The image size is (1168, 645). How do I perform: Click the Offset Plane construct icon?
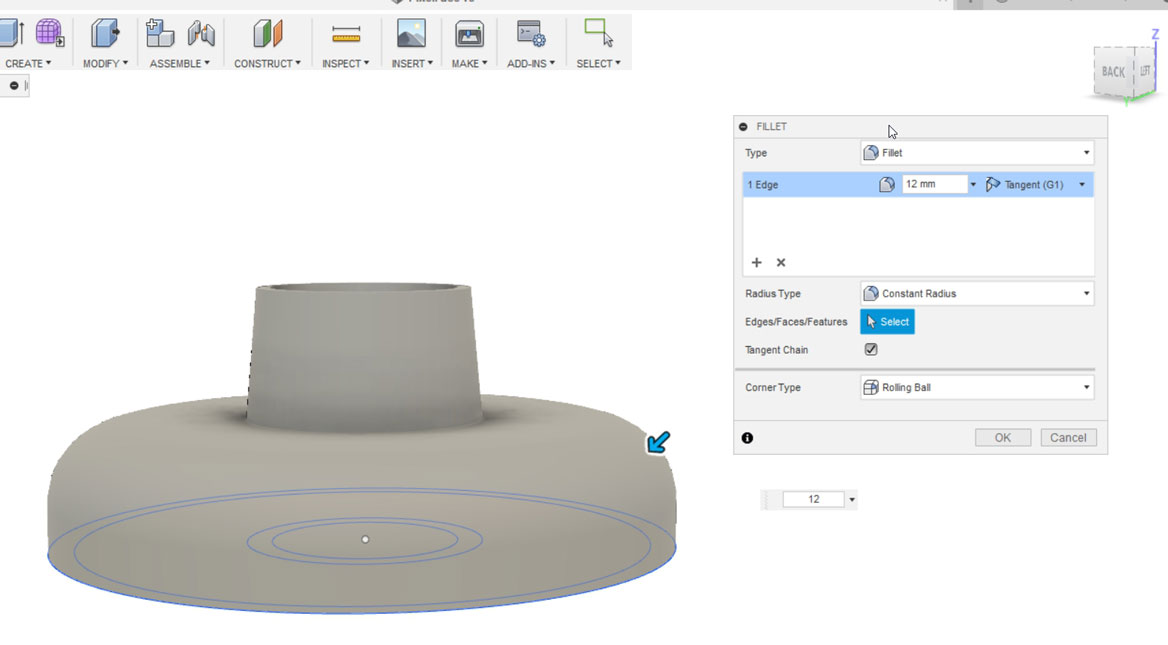coord(267,34)
